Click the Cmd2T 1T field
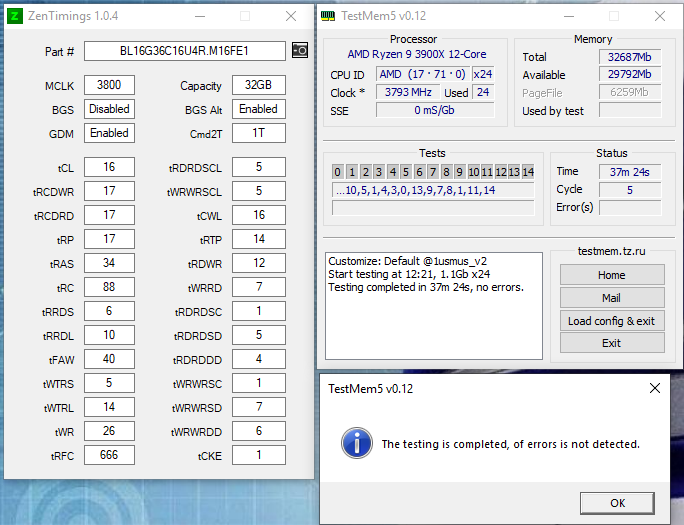 pos(259,133)
